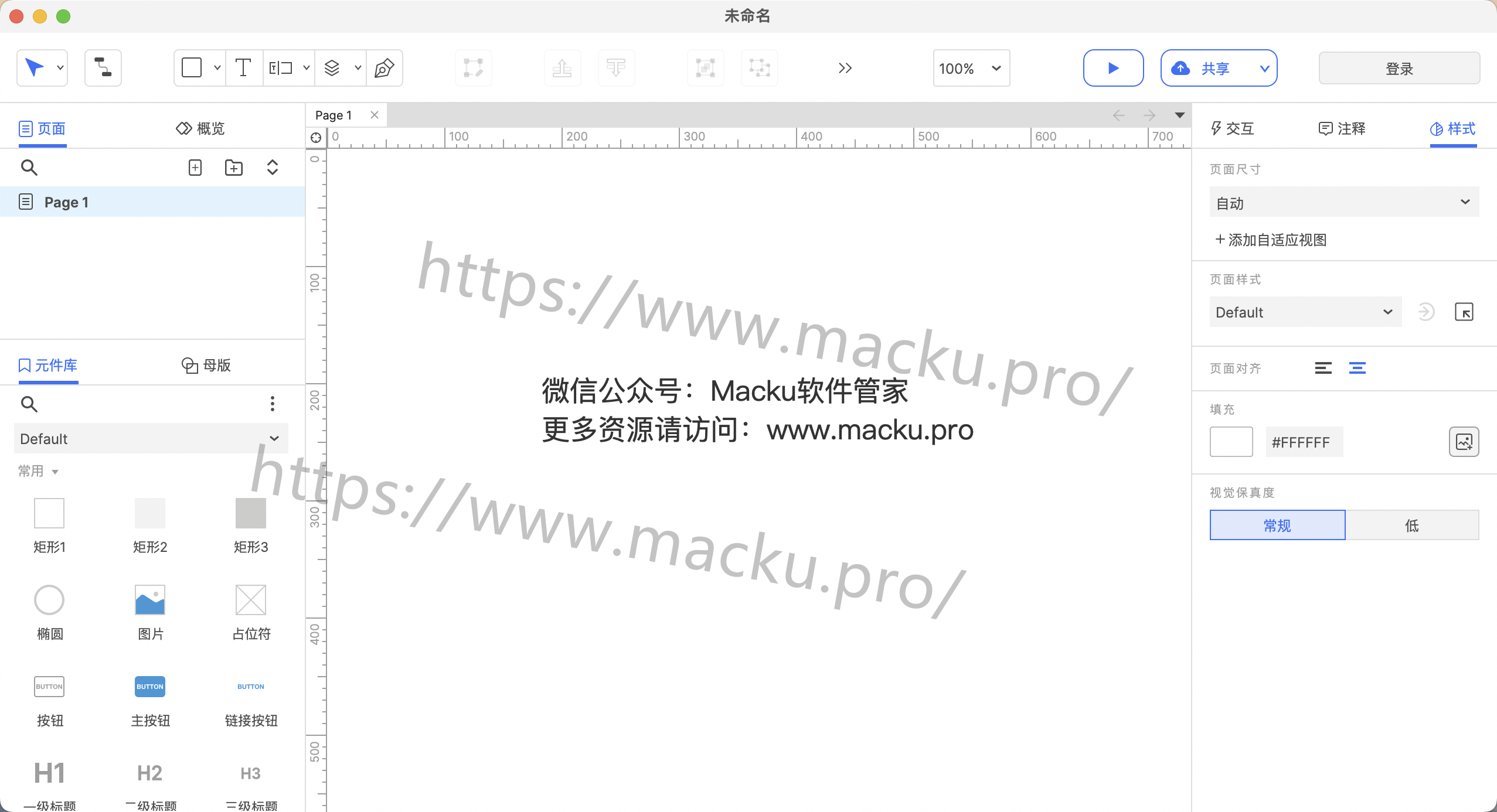Click the add folder icon
The image size is (1497, 812).
click(x=234, y=168)
